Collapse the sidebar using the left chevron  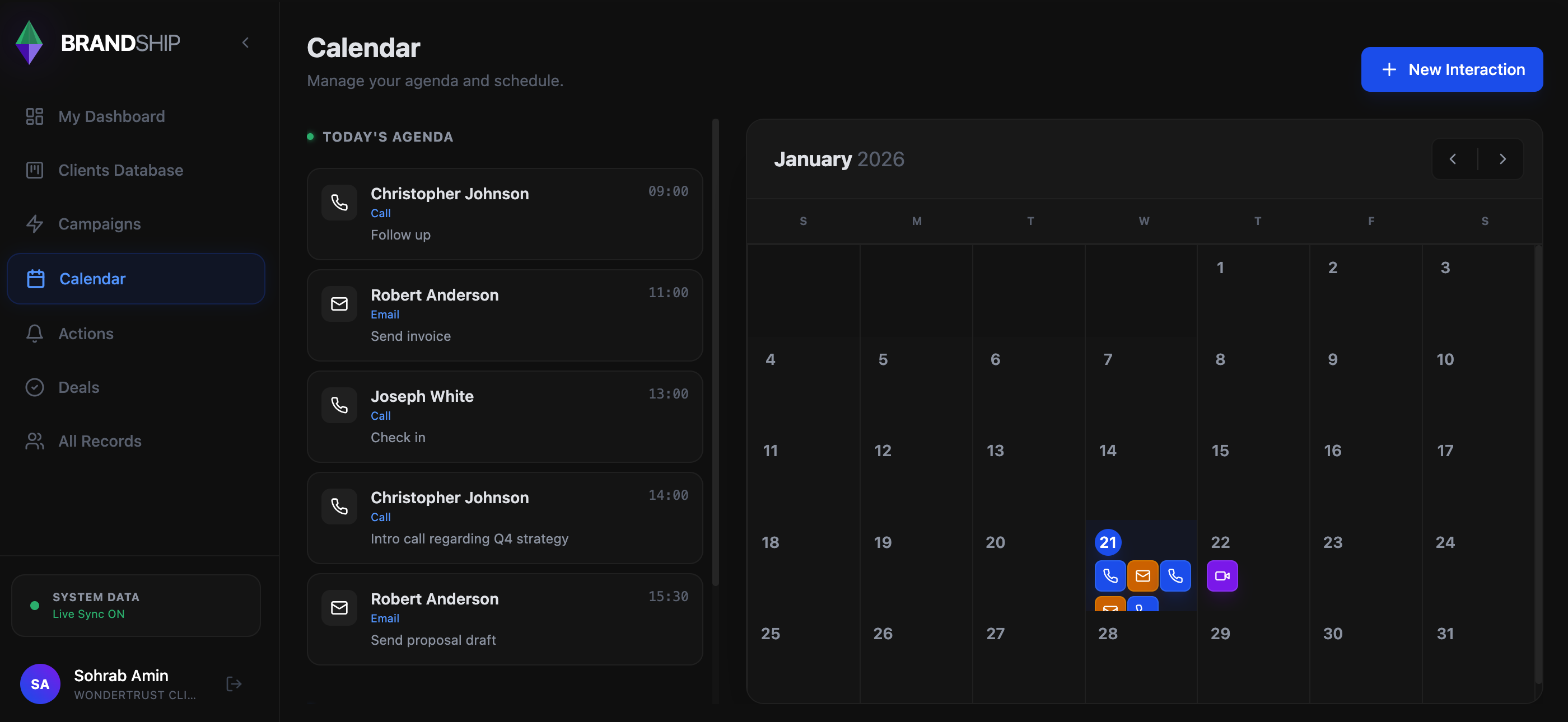[245, 42]
